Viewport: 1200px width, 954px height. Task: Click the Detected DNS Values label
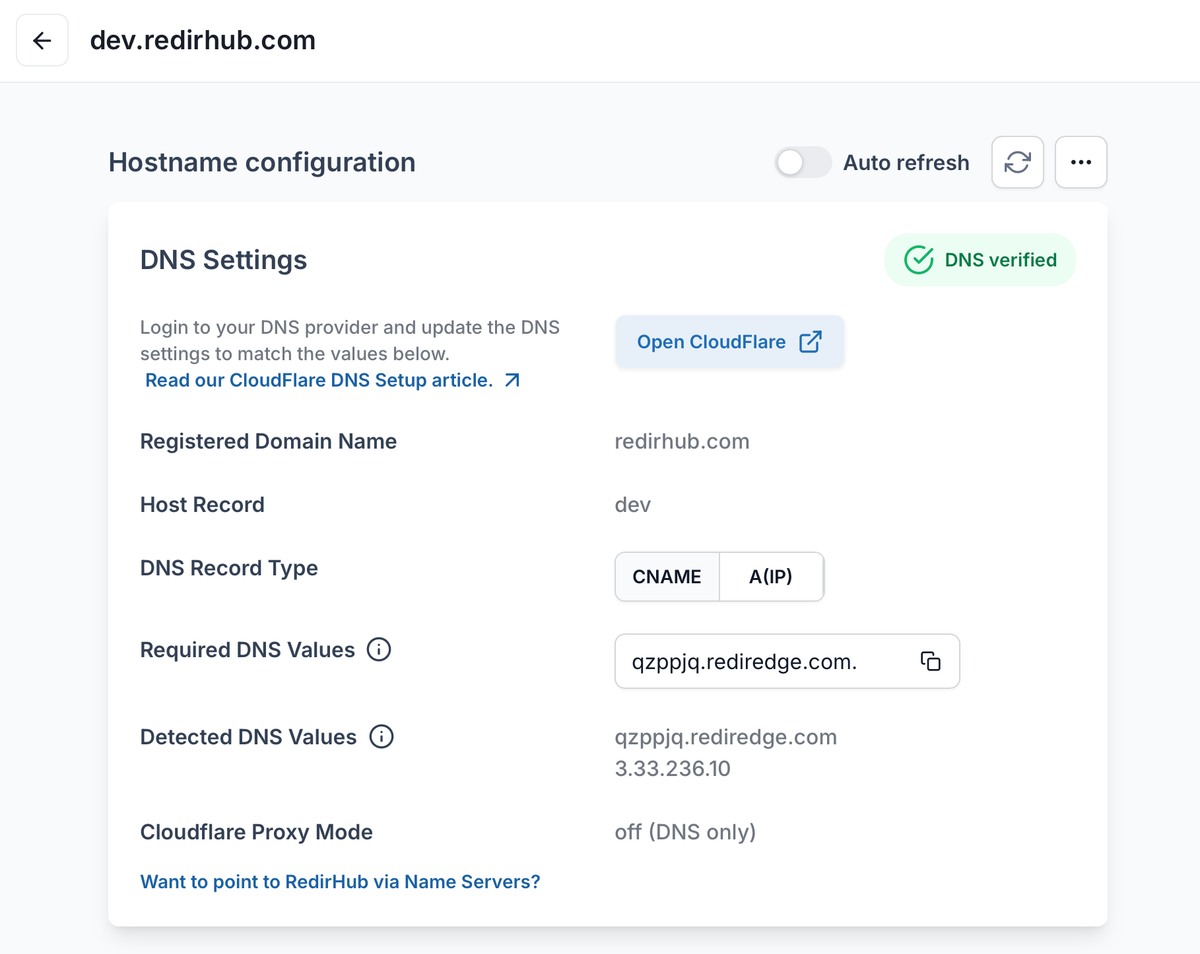click(248, 737)
